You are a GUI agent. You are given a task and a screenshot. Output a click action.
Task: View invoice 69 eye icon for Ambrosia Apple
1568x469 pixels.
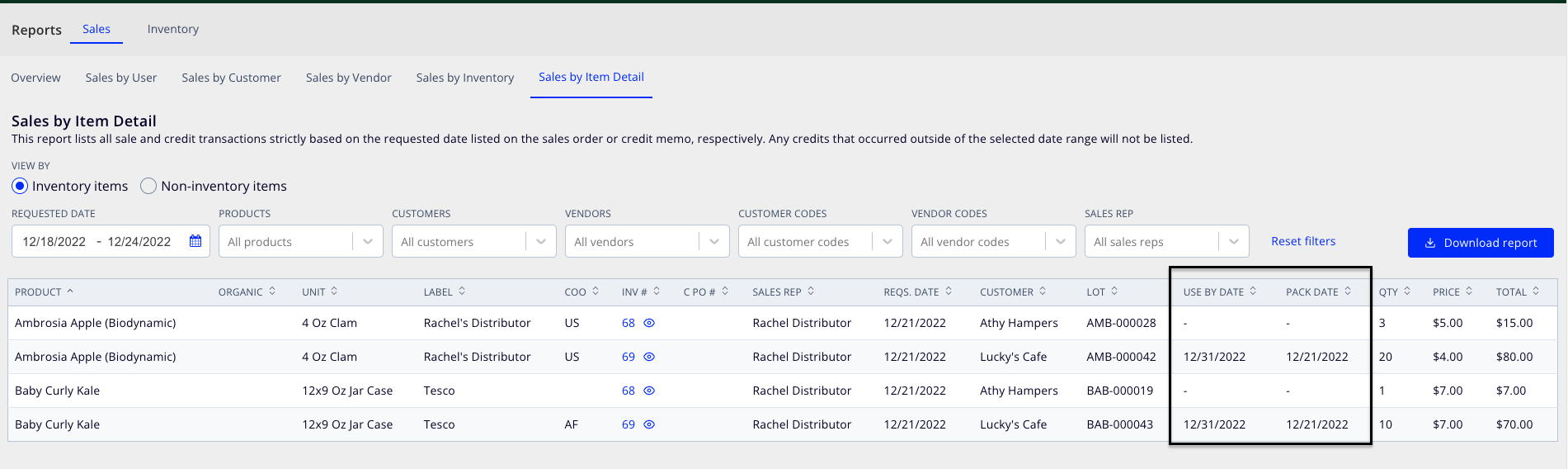(649, 357)
